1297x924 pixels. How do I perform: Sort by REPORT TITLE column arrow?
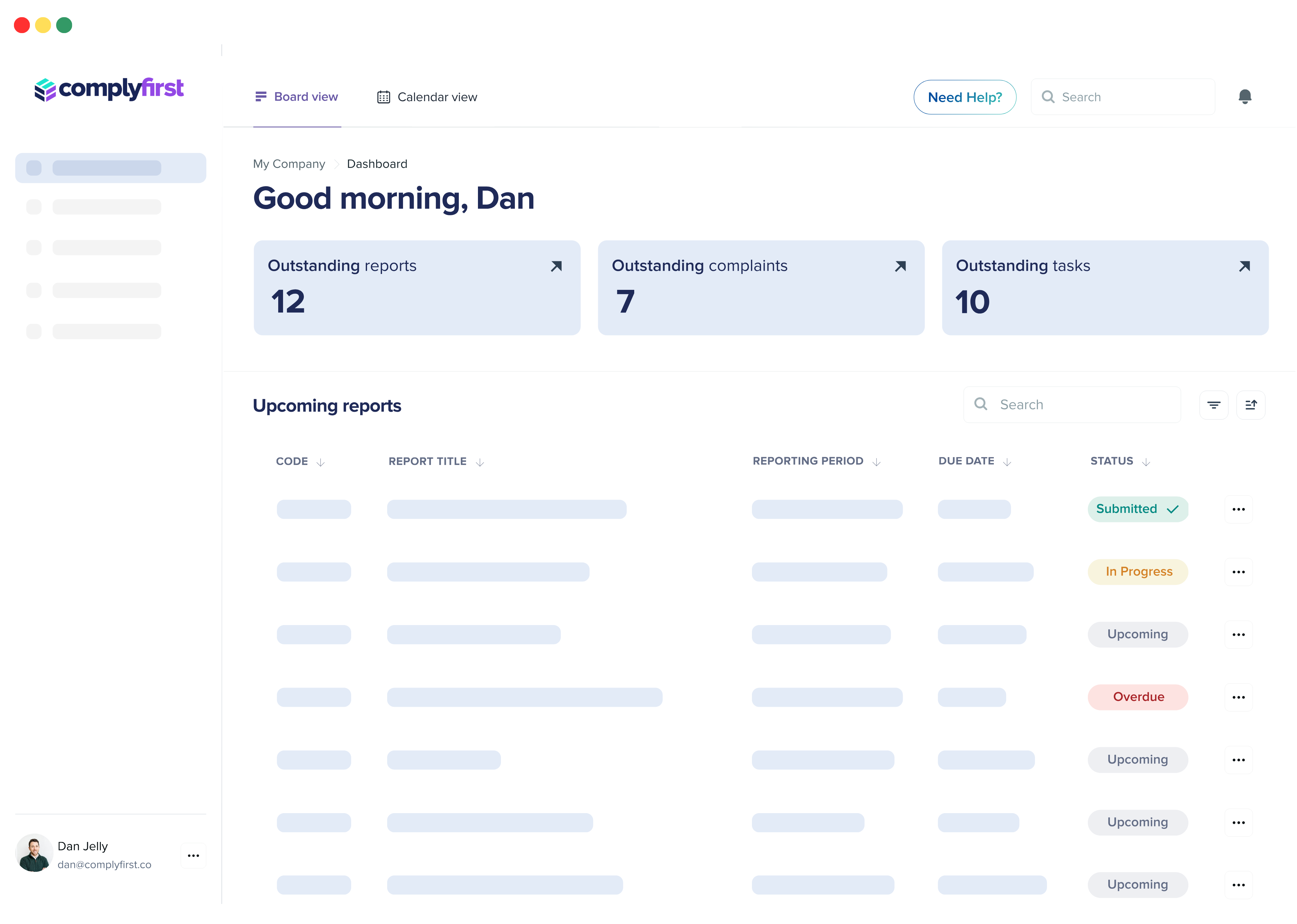tap(480, 463)
